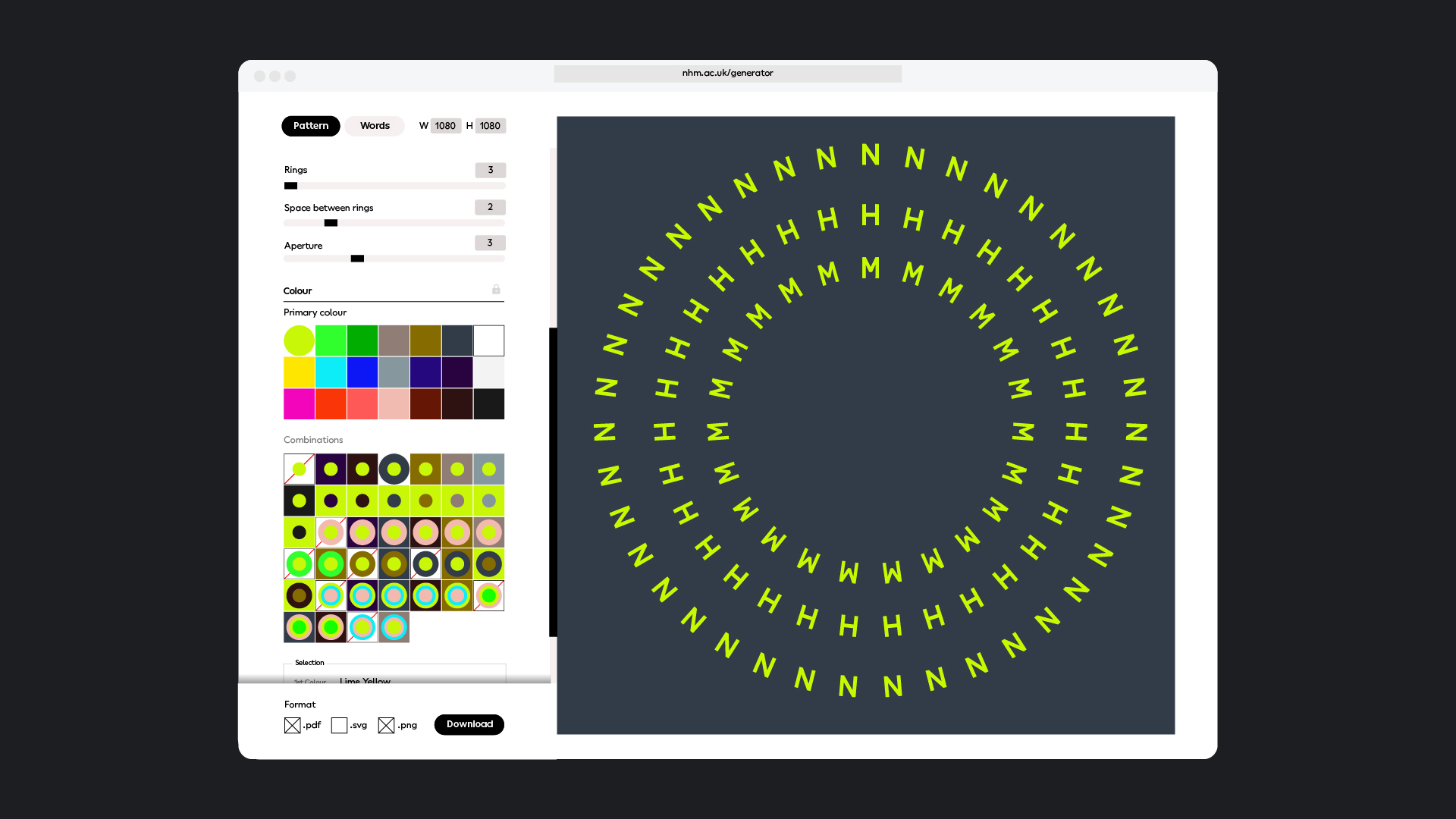Select the black primary colour swatch
Viewport: 1456px width, 819px height.
click(x=488, y=404)
